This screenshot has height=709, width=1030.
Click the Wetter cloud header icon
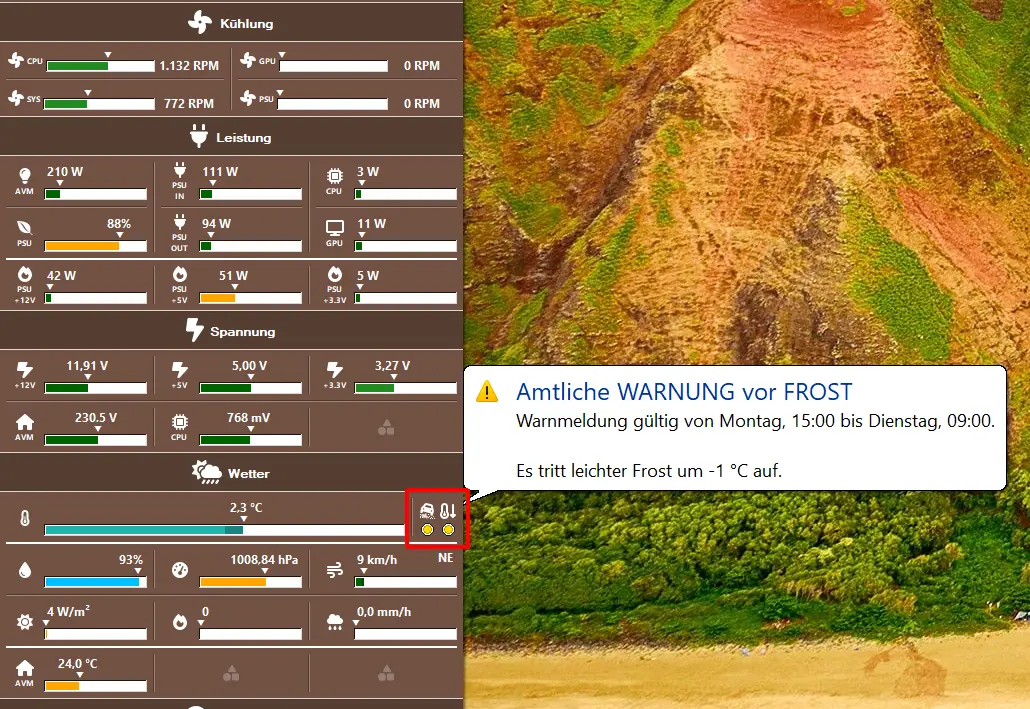[x=207, y=472]
